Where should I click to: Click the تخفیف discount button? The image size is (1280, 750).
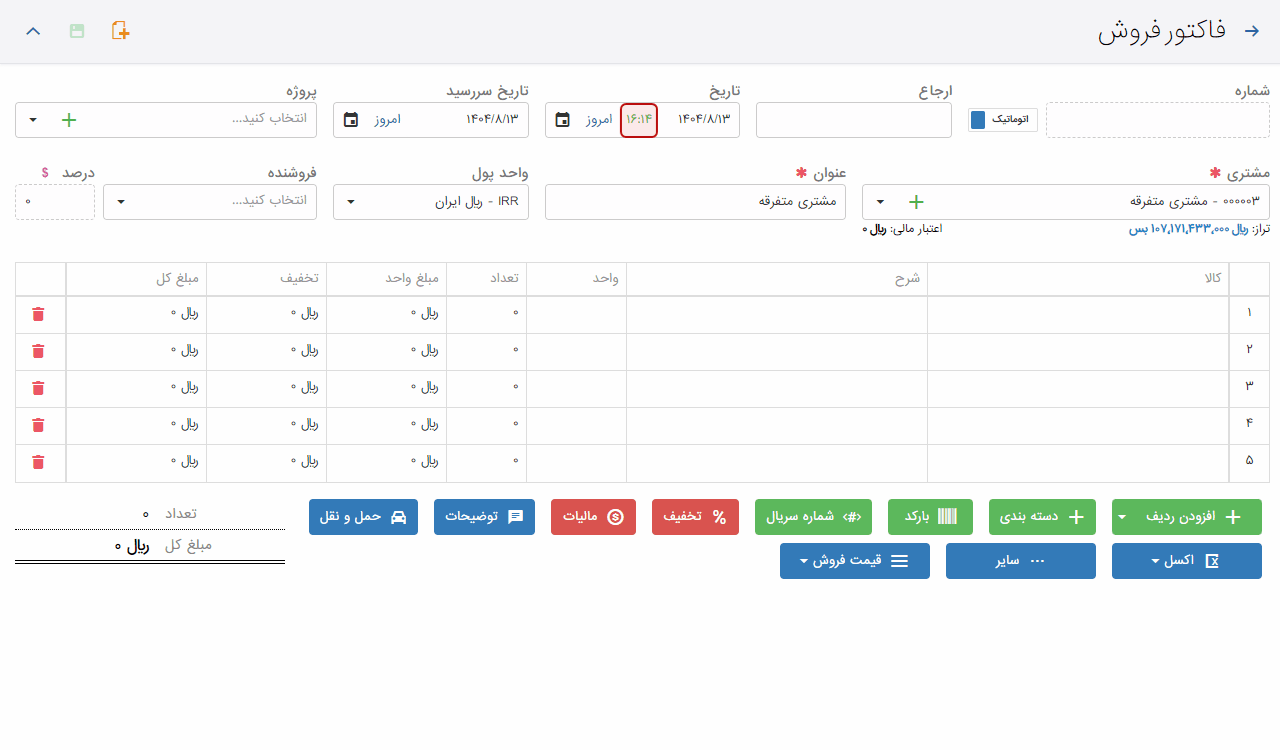point(695,517)
